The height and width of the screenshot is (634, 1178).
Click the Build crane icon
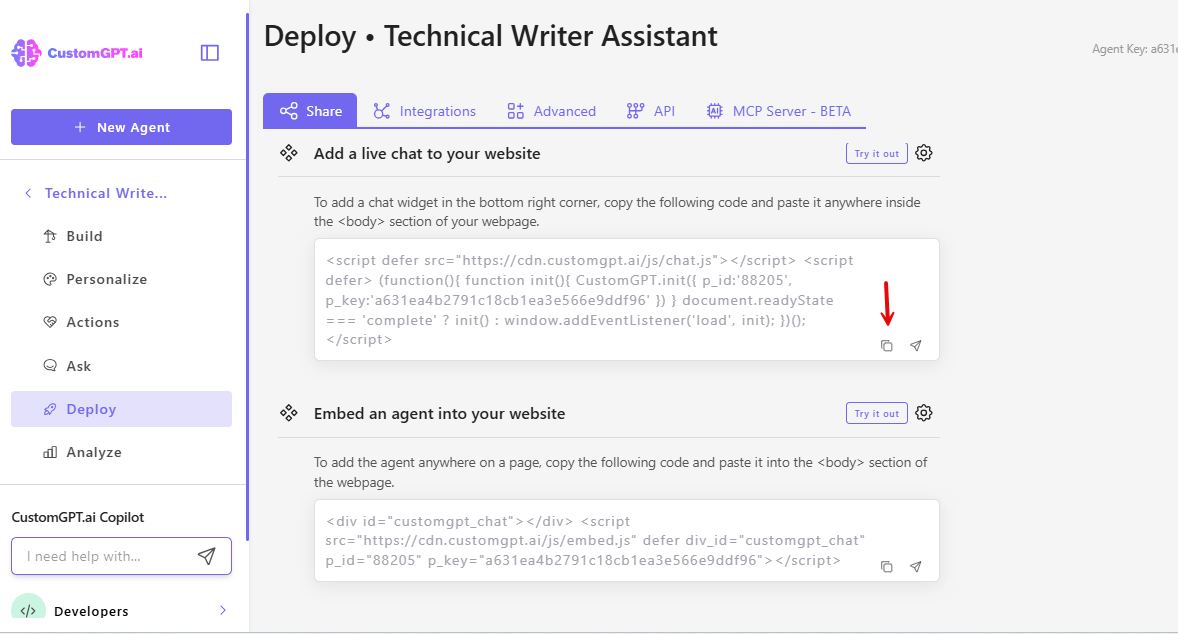[x=50, y=236]
